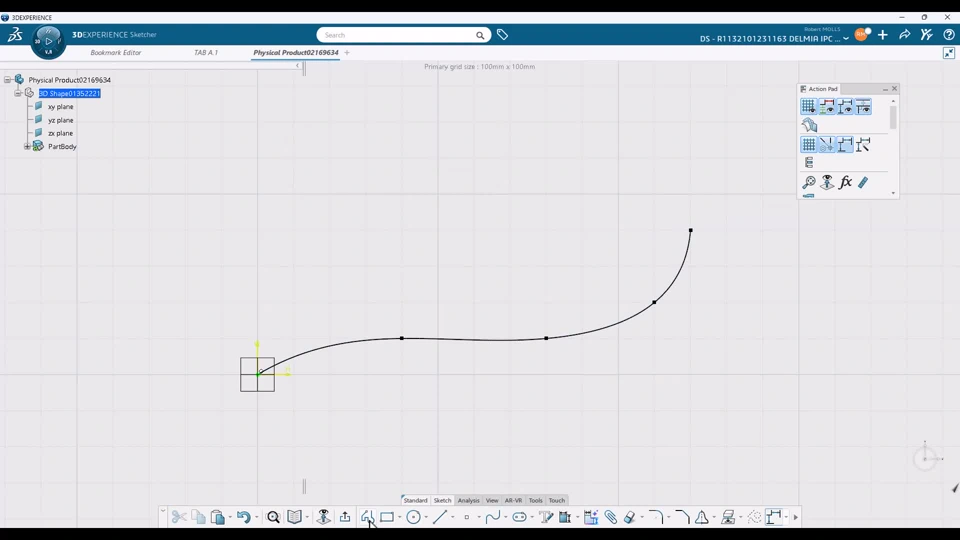Select the Circle sketch tool

click(x=413, y=517)
